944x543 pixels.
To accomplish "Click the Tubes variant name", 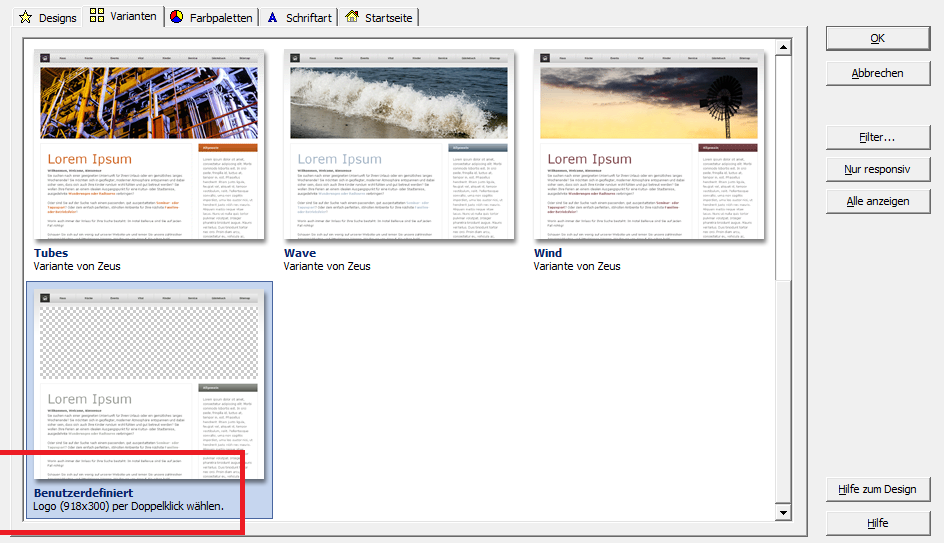I will coord(51,253).
